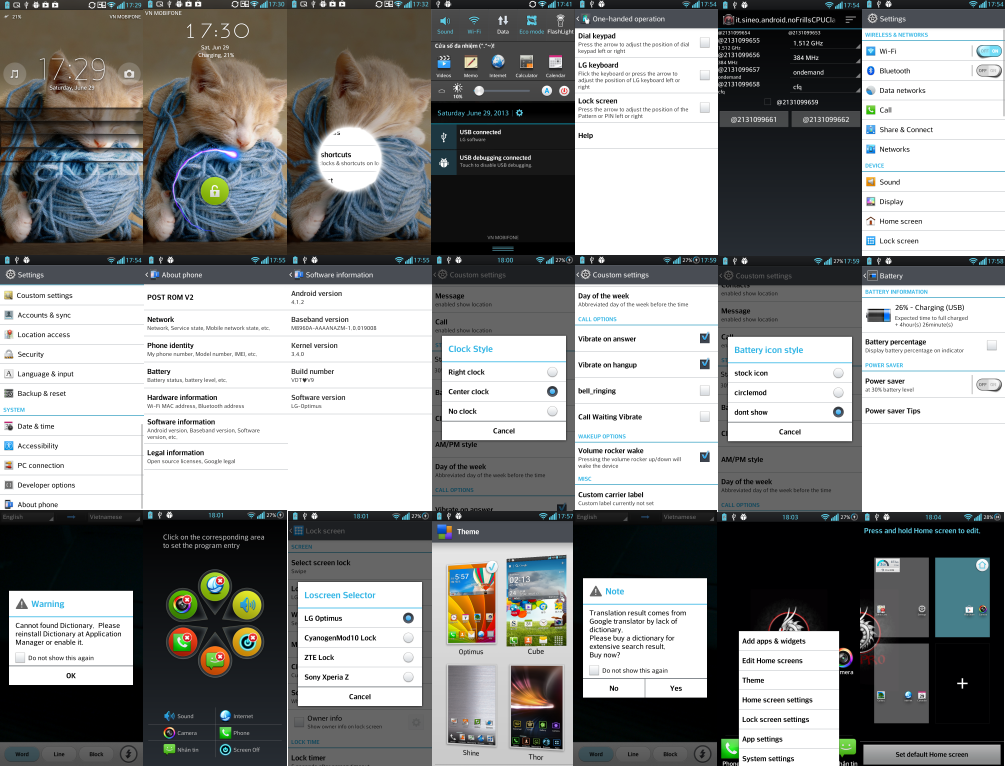This screenshot has height=766, width=1005.
Task: Open the 1,512 GHz frequency dropdown
Action: (826, 44)
